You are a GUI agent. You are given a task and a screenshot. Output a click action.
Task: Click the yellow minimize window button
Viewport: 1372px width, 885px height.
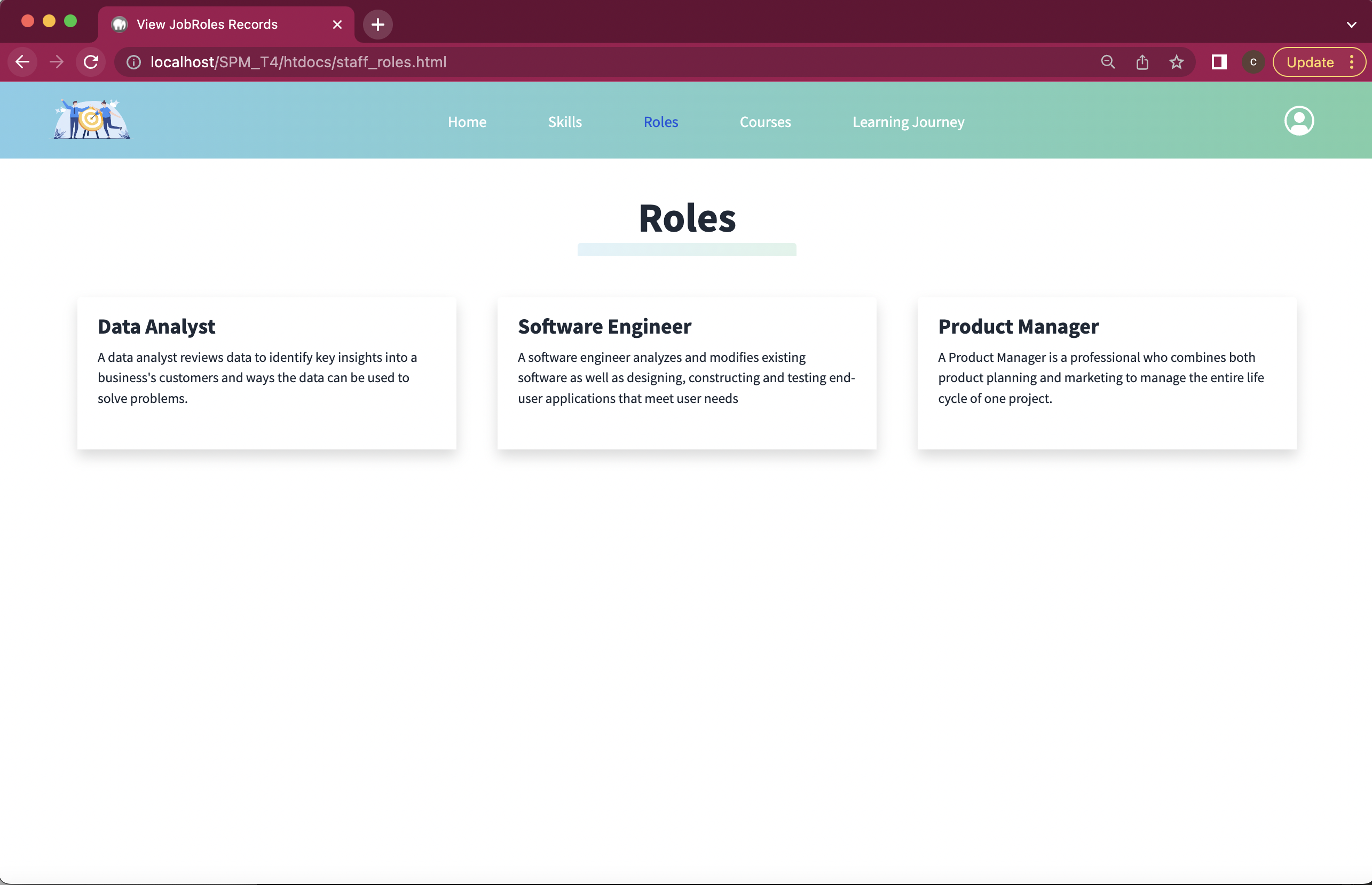49,21
